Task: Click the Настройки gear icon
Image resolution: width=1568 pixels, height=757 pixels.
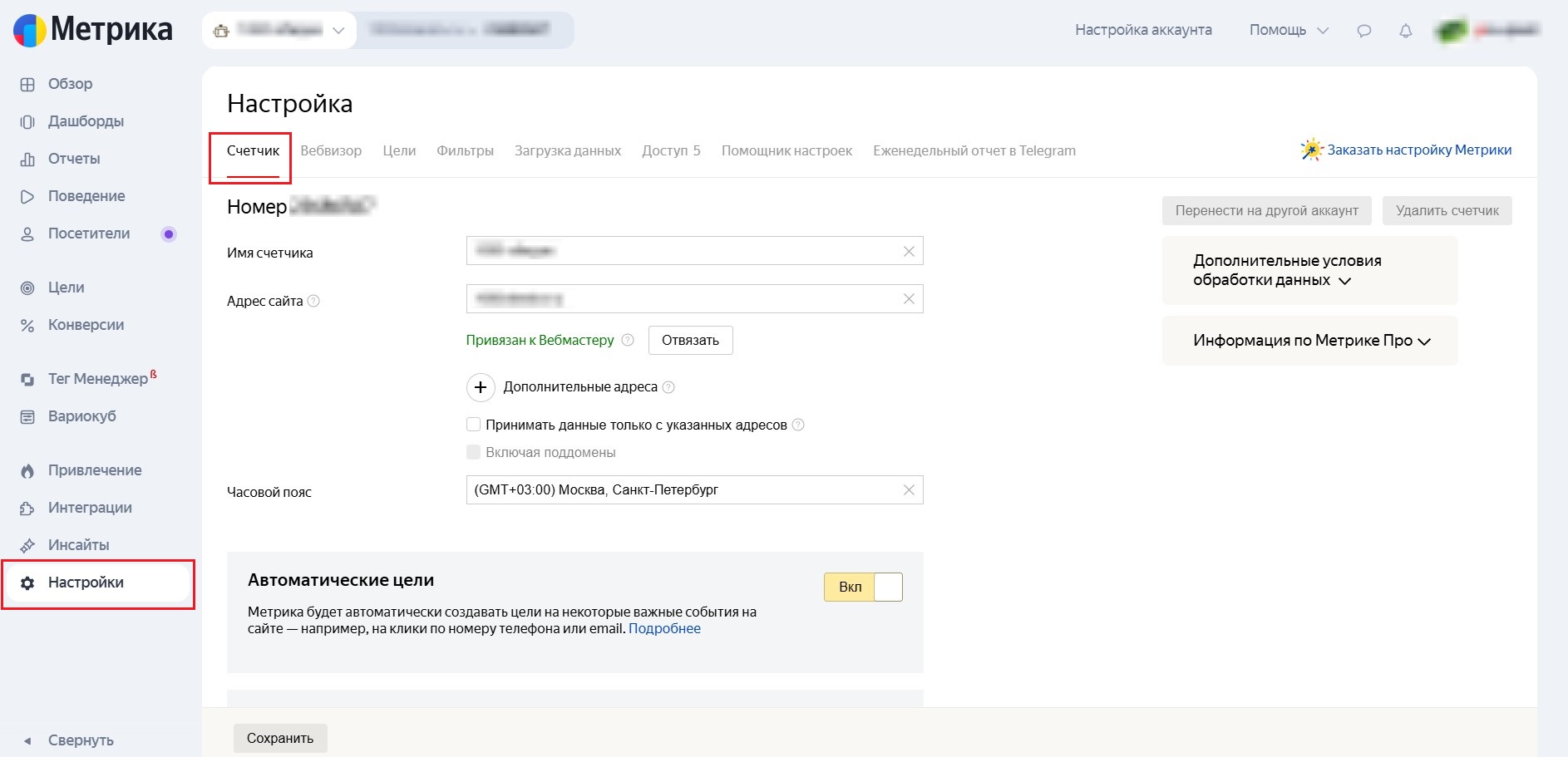Action: [27, 583]
